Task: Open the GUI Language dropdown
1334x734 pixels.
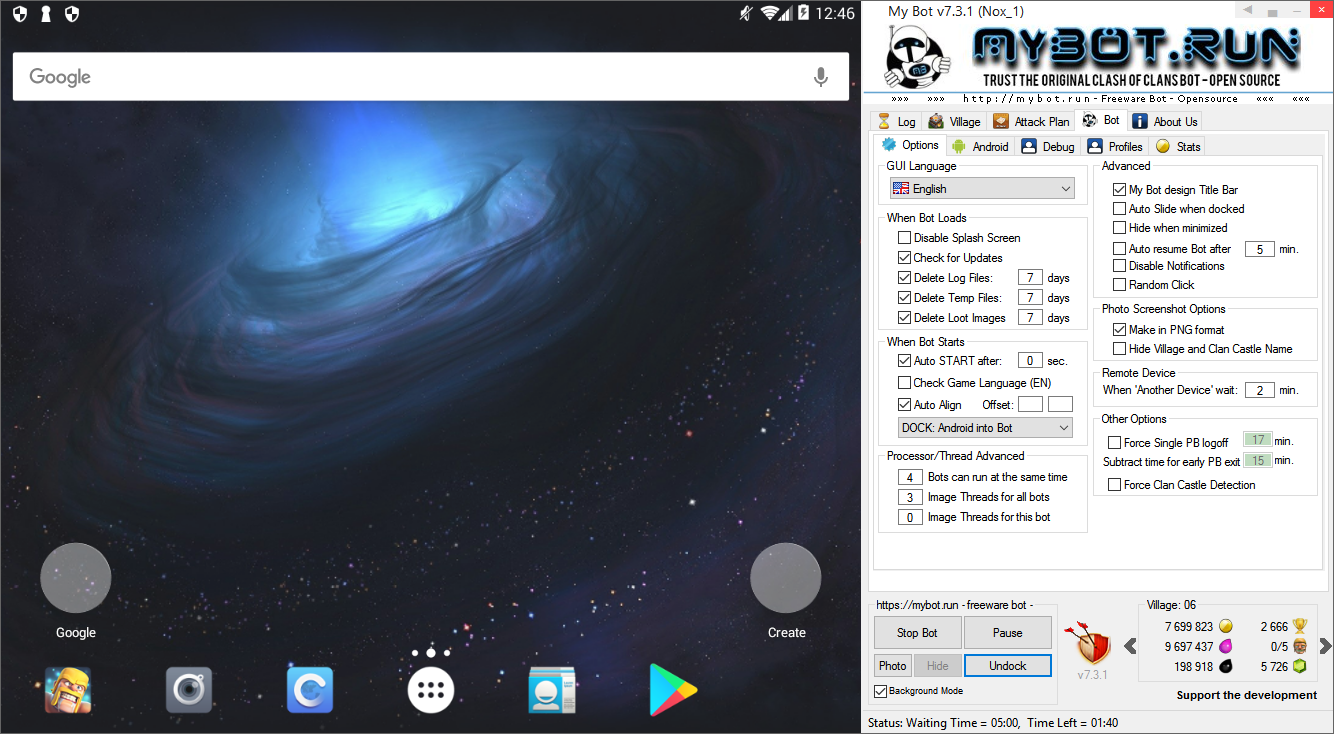Action: tap(981, 188)
